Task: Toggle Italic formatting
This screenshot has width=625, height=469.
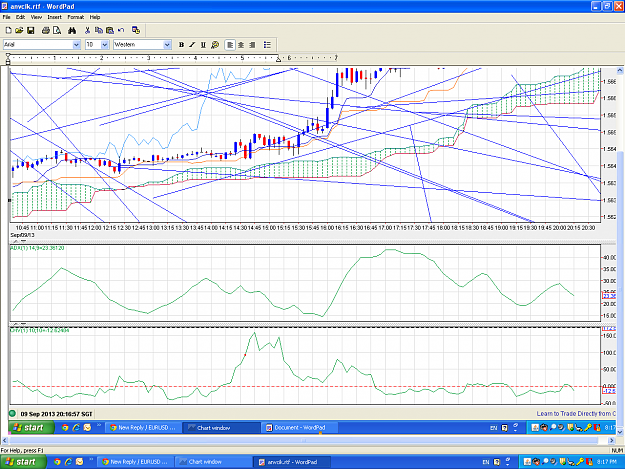Action: 192,45
